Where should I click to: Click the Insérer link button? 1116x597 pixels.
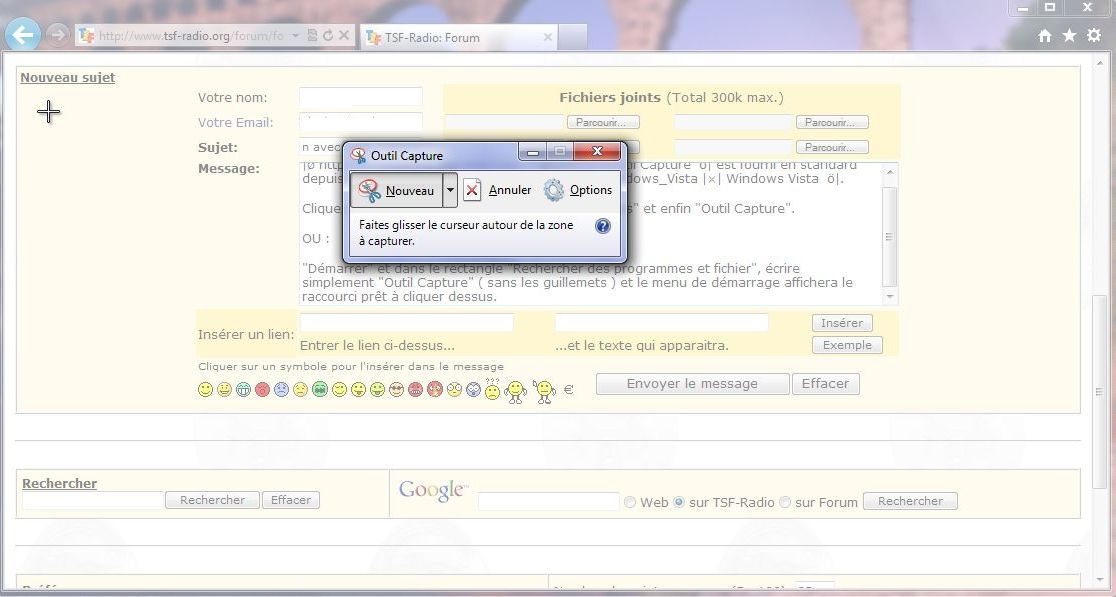click(842, 323)
